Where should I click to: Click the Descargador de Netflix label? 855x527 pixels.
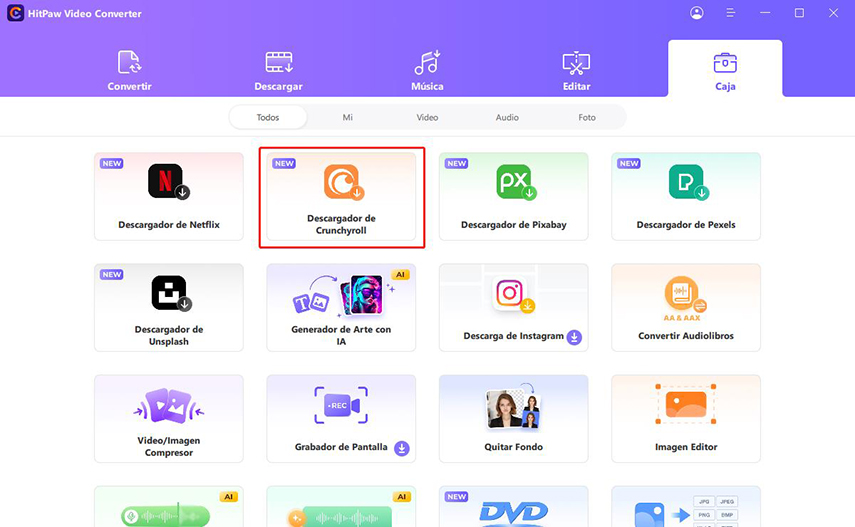point(168,225)
